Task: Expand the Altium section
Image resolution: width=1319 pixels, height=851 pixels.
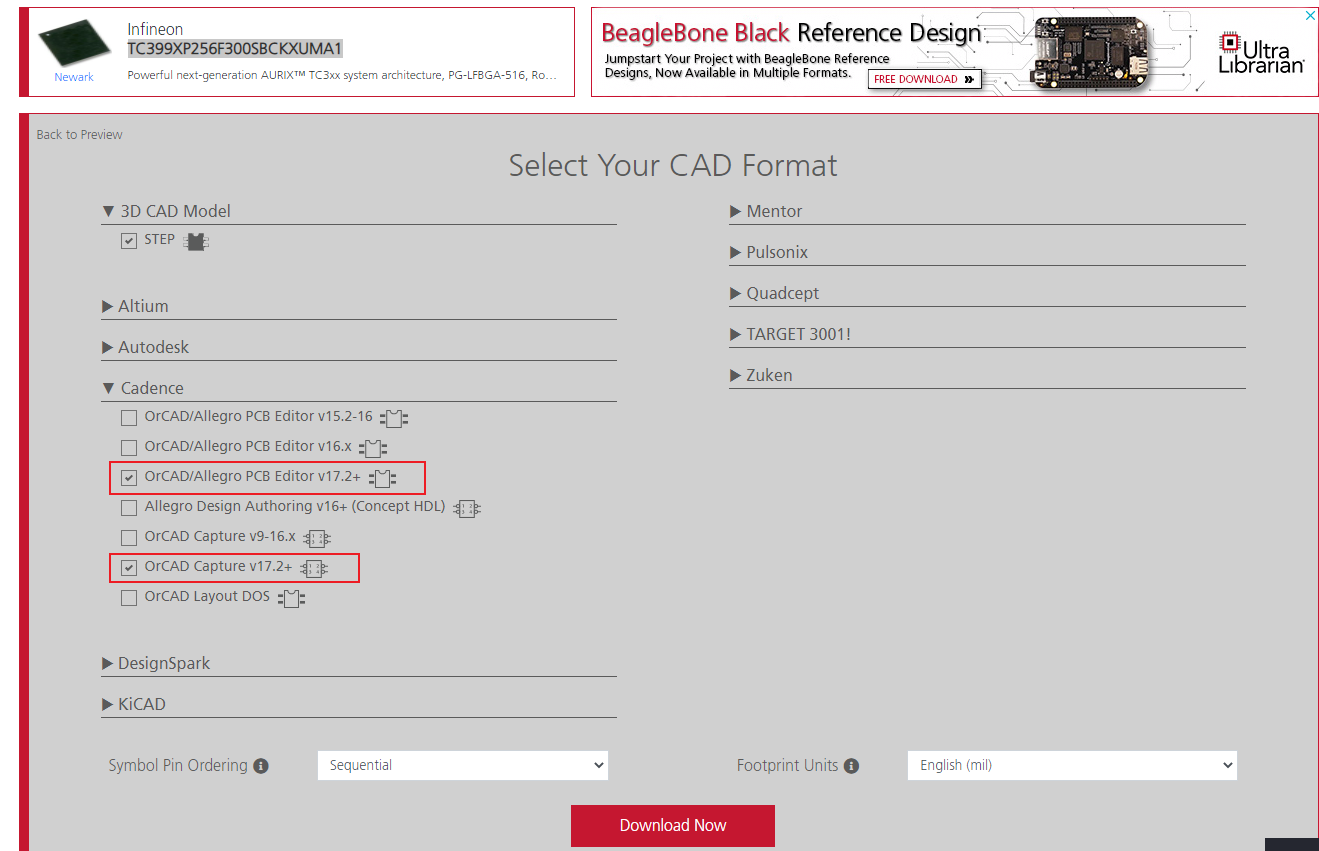Action: pyautogui.click(x=140, y=306)
